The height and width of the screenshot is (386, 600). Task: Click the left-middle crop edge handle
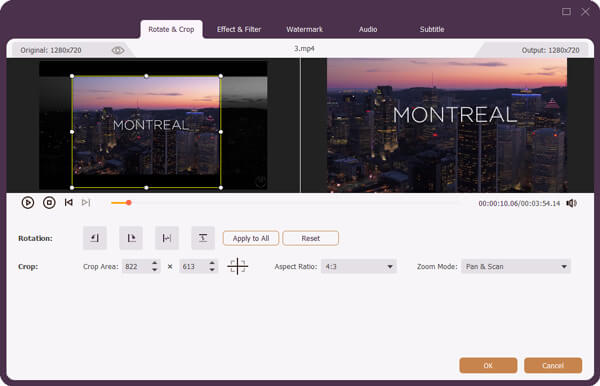[72, 132]
